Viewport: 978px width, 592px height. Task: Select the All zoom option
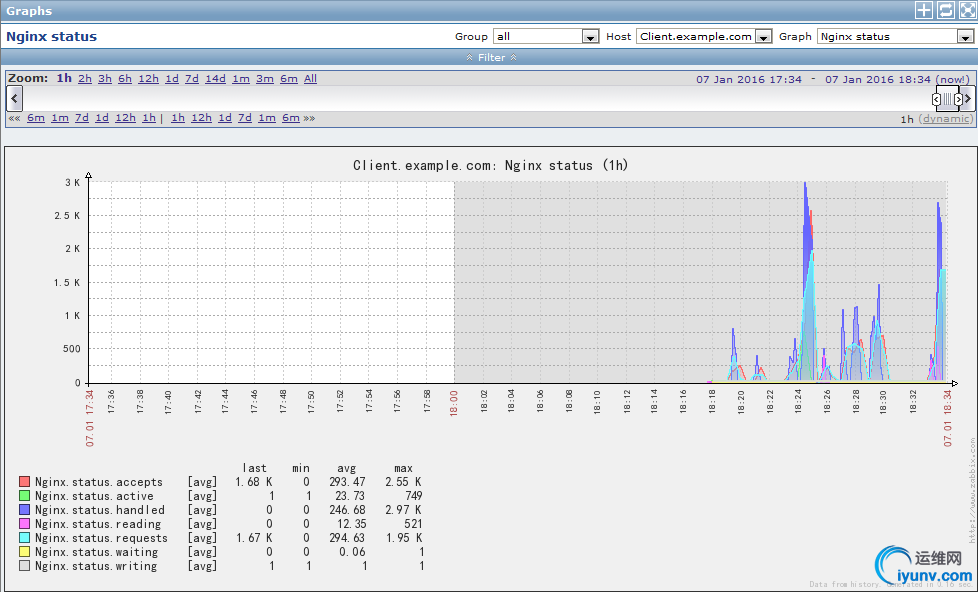[310, 79]
